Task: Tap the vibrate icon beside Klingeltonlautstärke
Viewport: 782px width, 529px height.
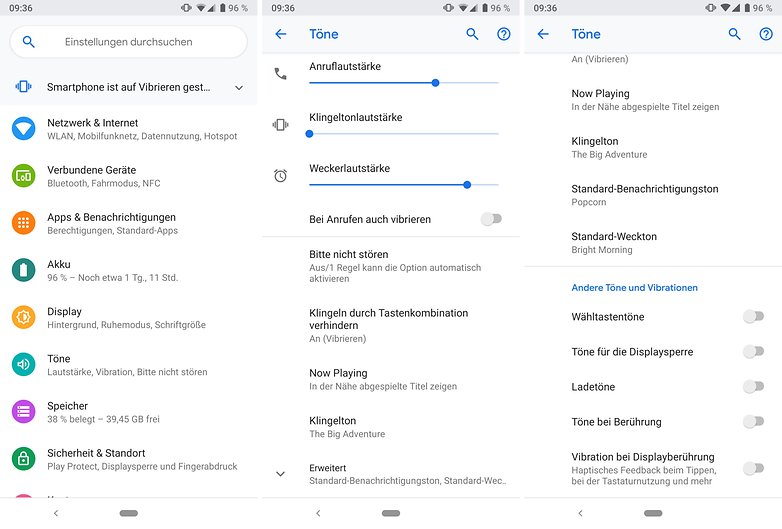Action: [281, 125]
